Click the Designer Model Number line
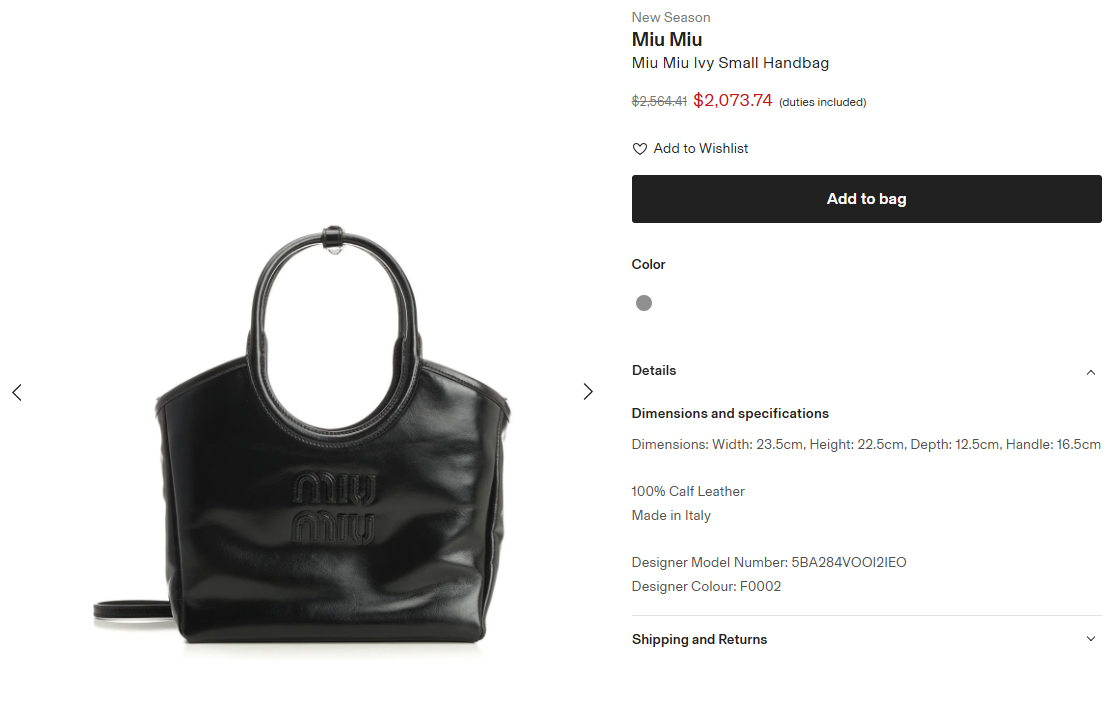 click(x=769, y=563)
